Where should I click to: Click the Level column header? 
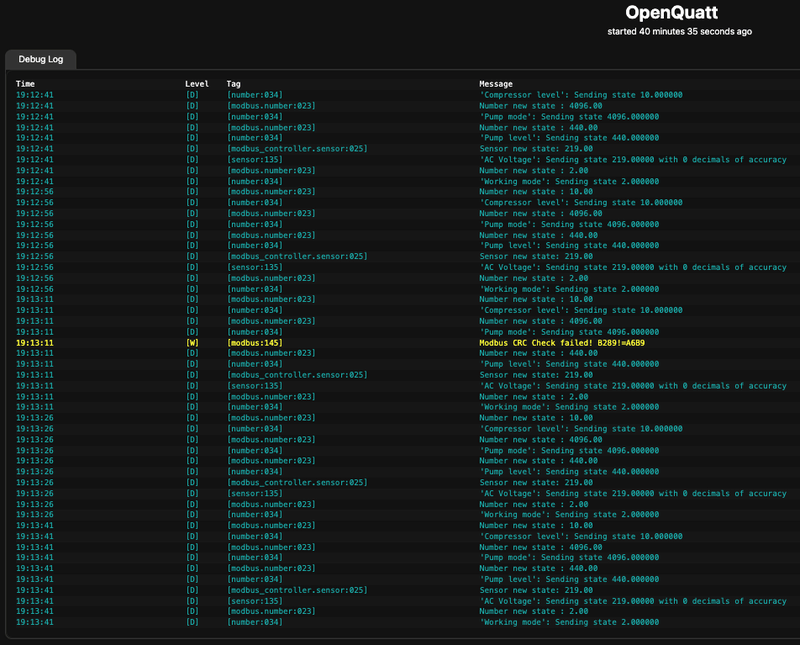197,84
